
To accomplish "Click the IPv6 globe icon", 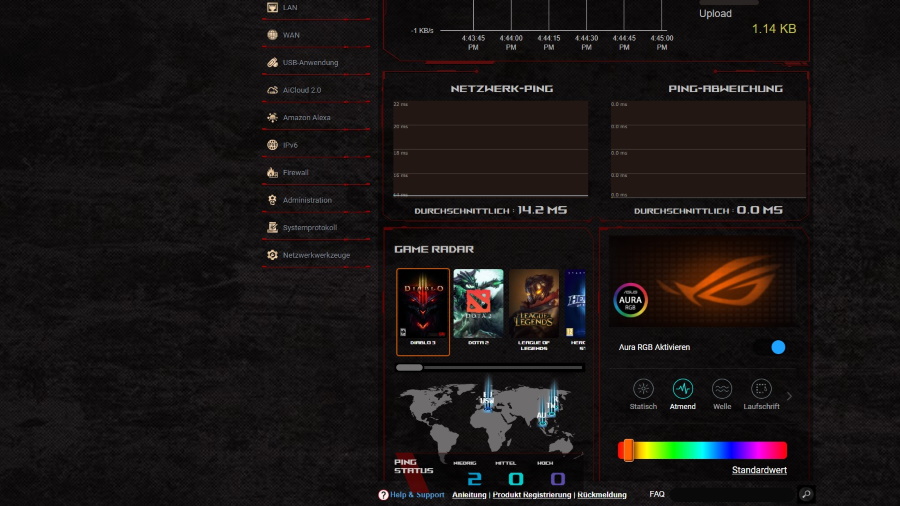I will click(273, 145).
